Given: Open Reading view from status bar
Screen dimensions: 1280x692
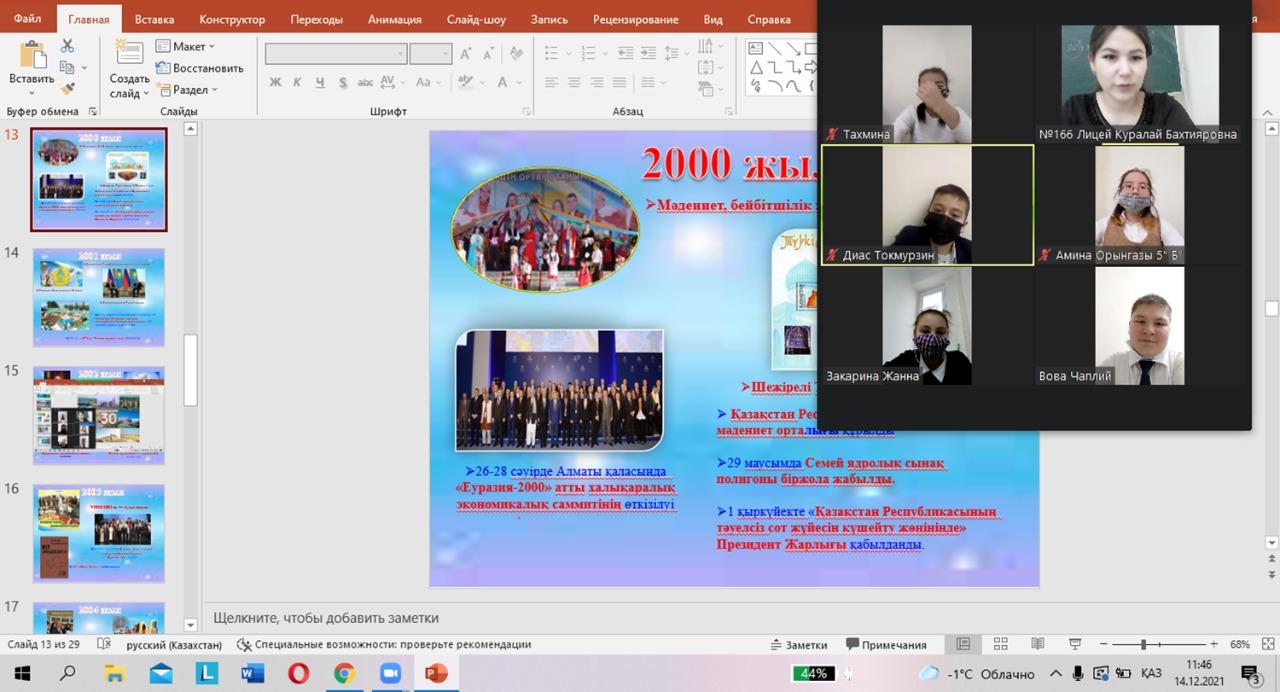Looking at the screenshot, I should 1037,645.
